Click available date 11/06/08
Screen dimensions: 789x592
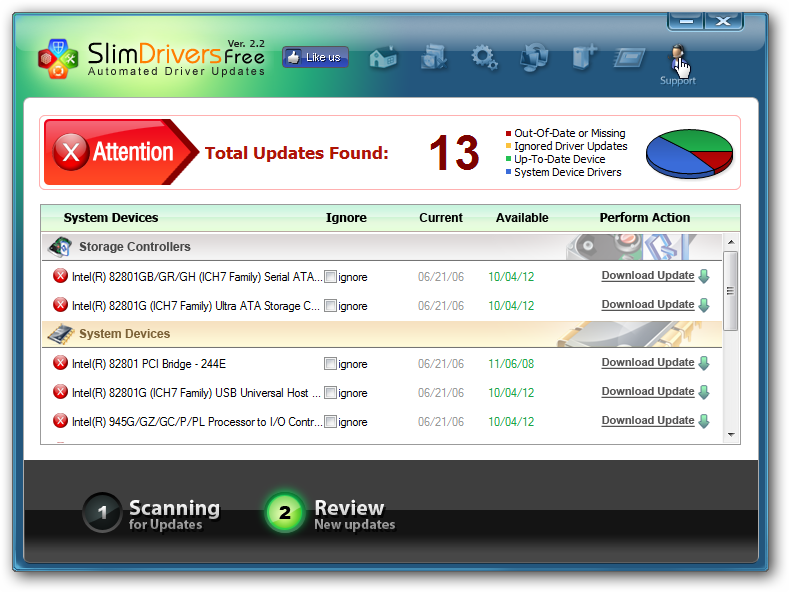pyautogui.click(x=511, y=363)
